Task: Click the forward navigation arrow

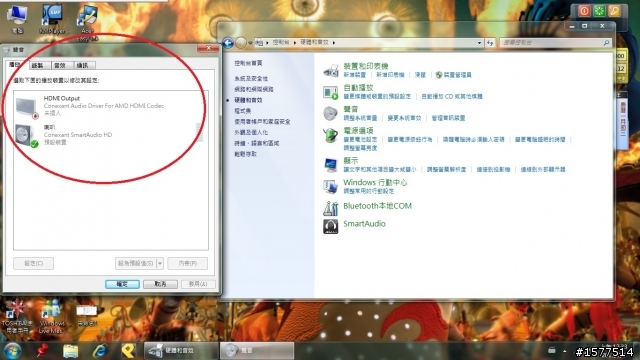Action: [241, 42]
